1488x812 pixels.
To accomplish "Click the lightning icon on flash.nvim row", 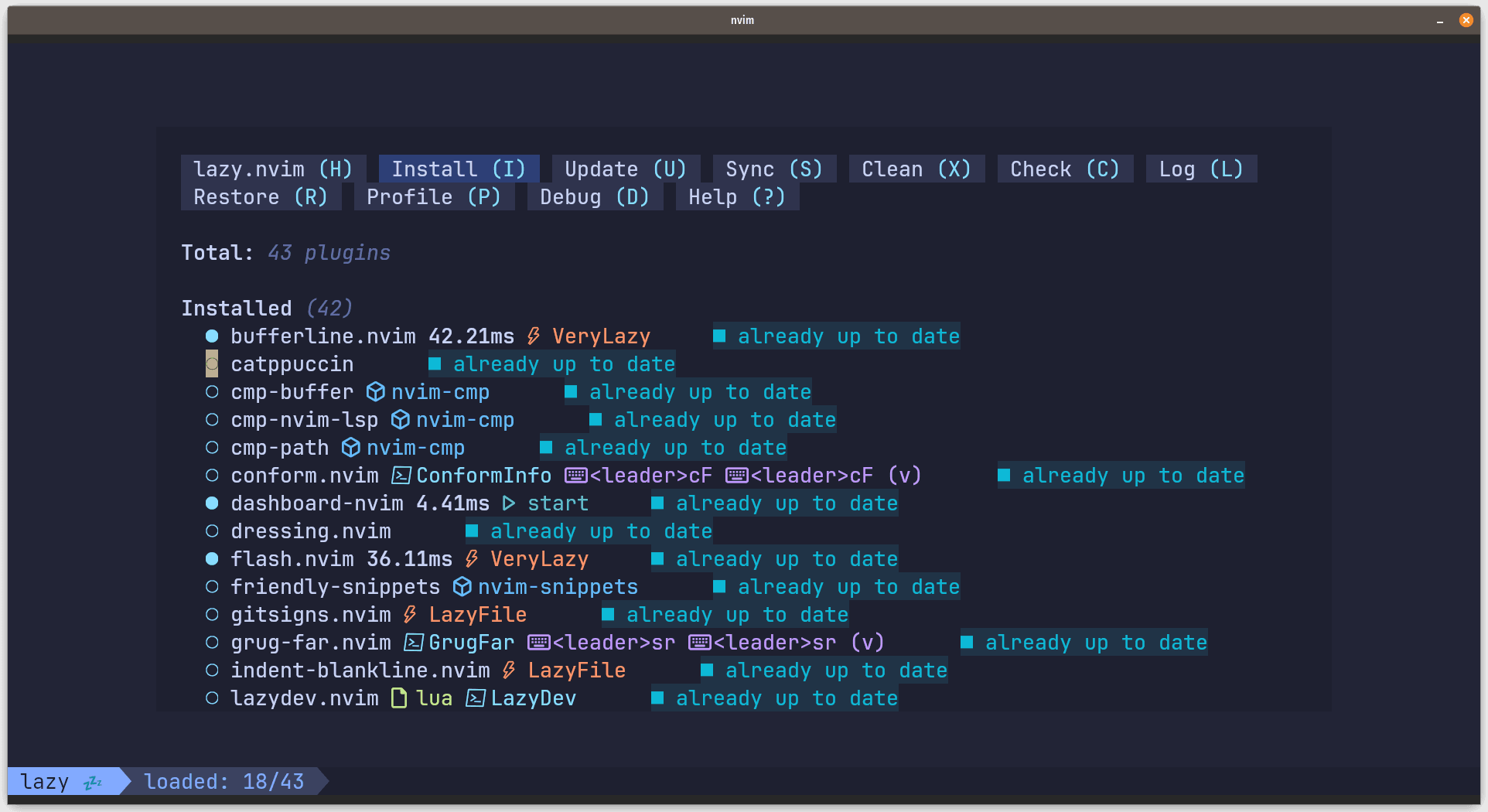I will coord(472,558).
